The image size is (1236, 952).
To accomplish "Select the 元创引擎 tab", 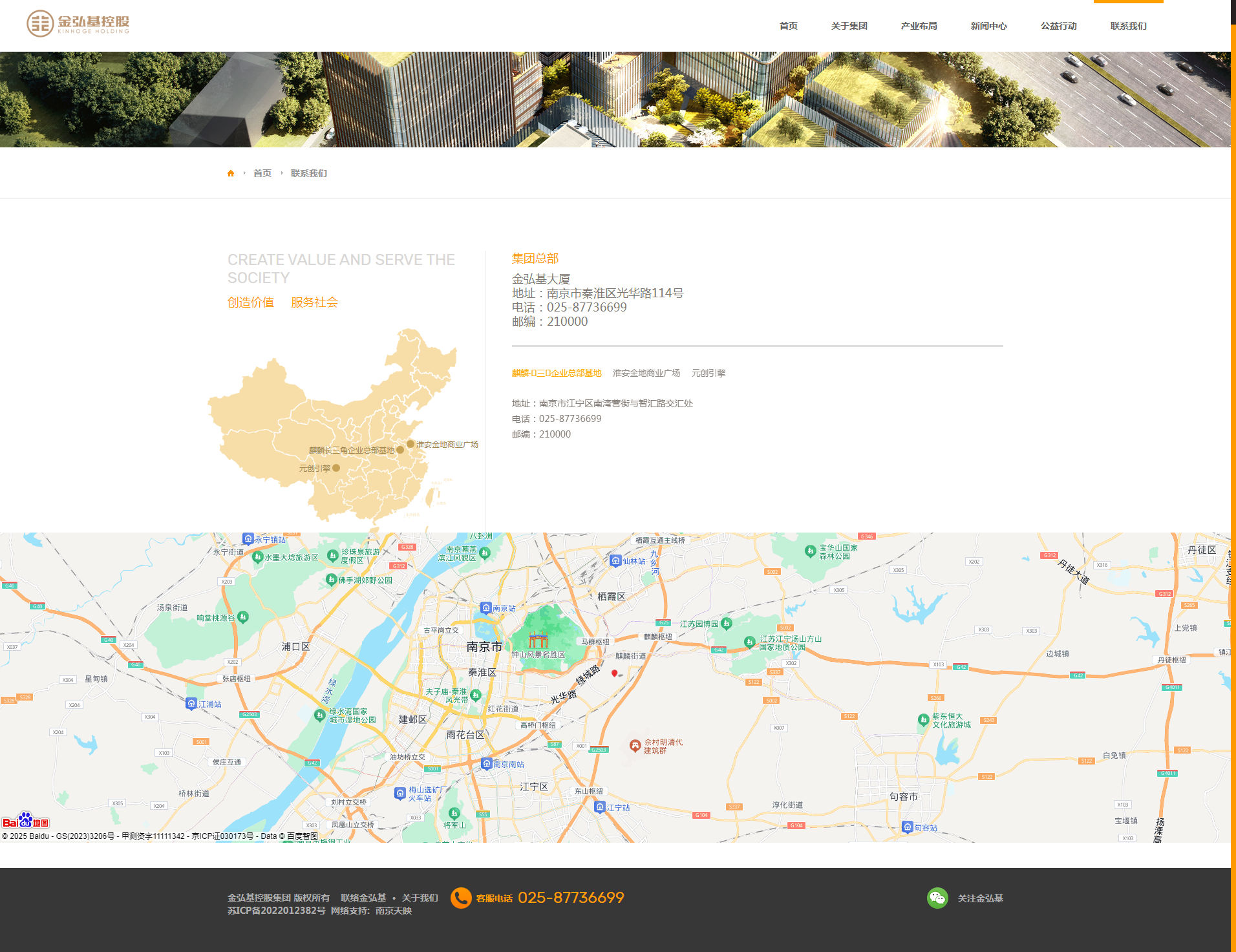I will point(709,373).
